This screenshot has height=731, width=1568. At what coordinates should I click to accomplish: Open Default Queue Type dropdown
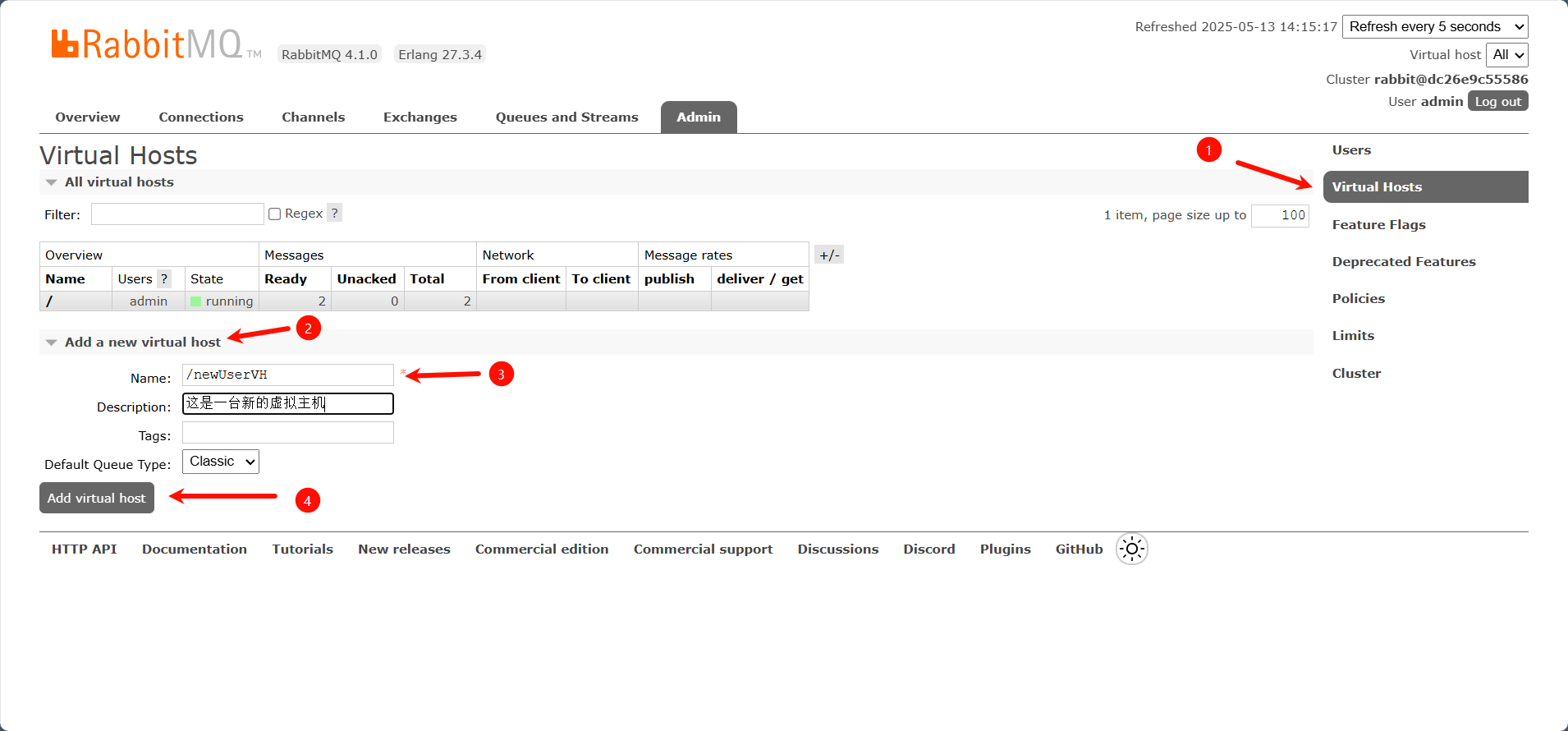[x=220, y=462]
